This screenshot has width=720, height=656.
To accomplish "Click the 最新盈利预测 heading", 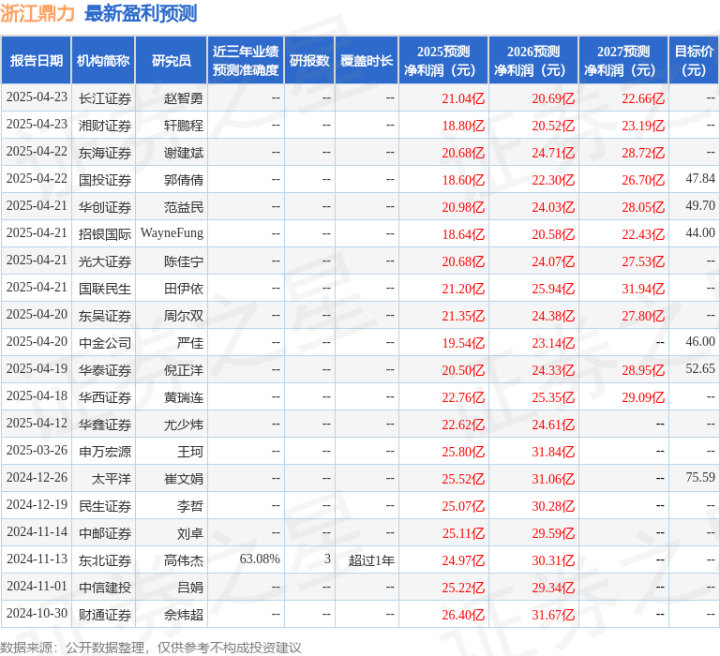I will tap(141, 14).
